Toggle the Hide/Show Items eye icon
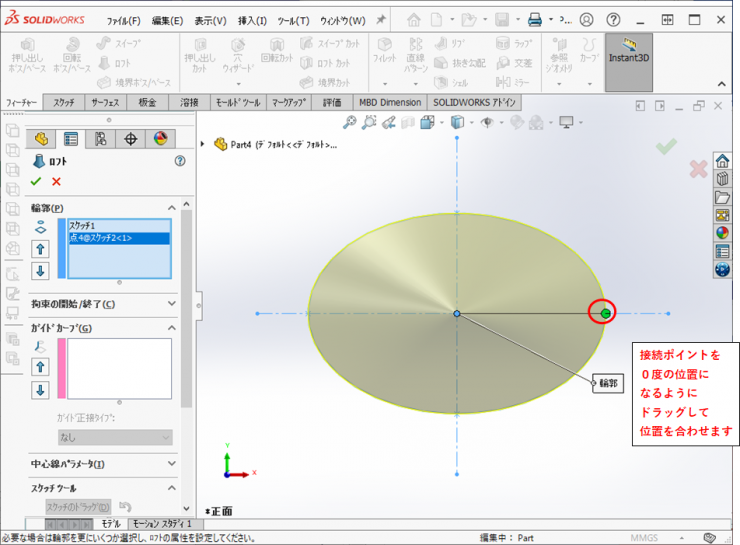The image size is (740, 545). (x=488, y=122)
